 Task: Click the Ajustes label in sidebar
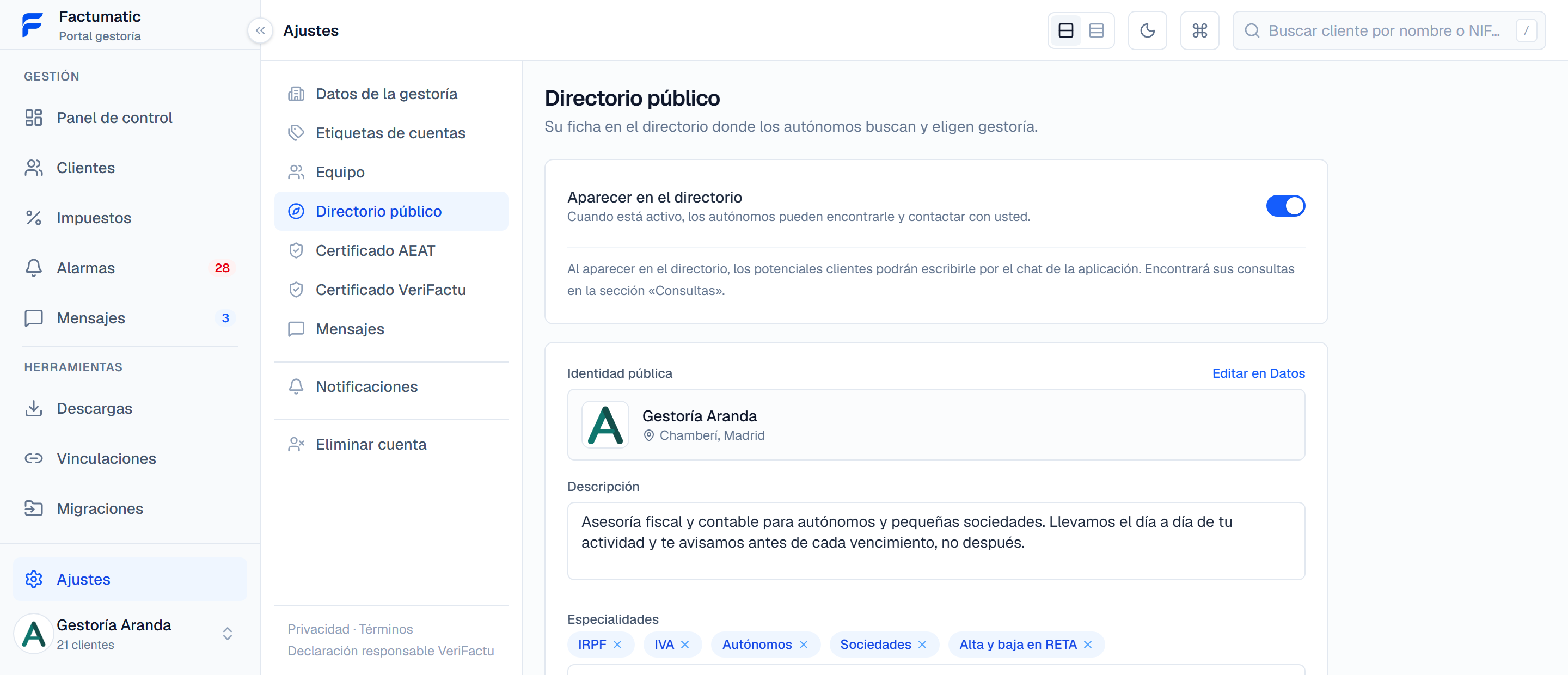[x=83, y=579]
